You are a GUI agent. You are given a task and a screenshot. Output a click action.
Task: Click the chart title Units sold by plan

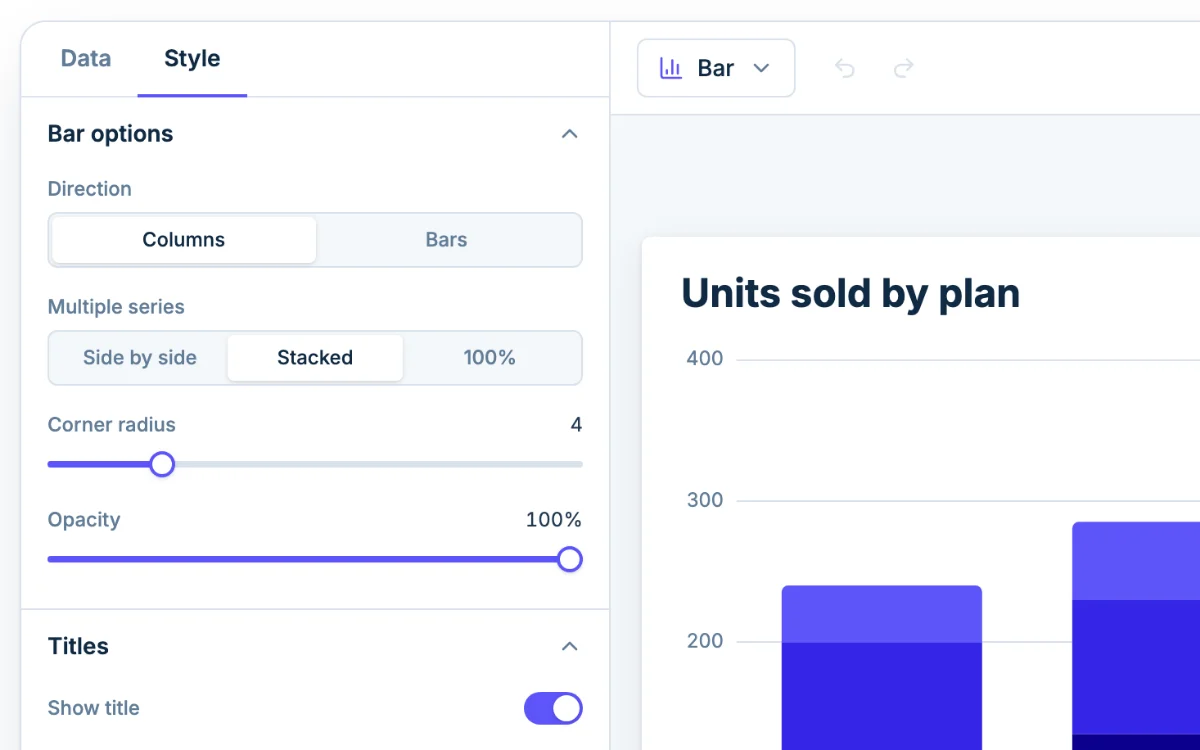coord(851,294)
